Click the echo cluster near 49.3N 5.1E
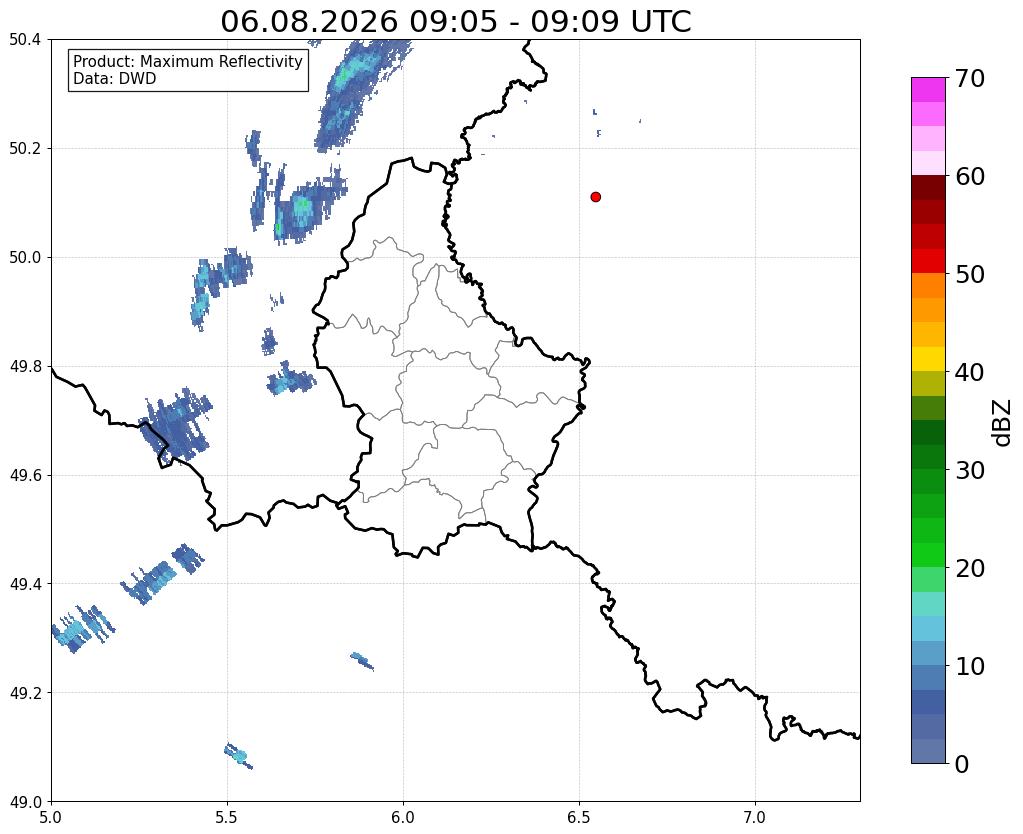 82,628
